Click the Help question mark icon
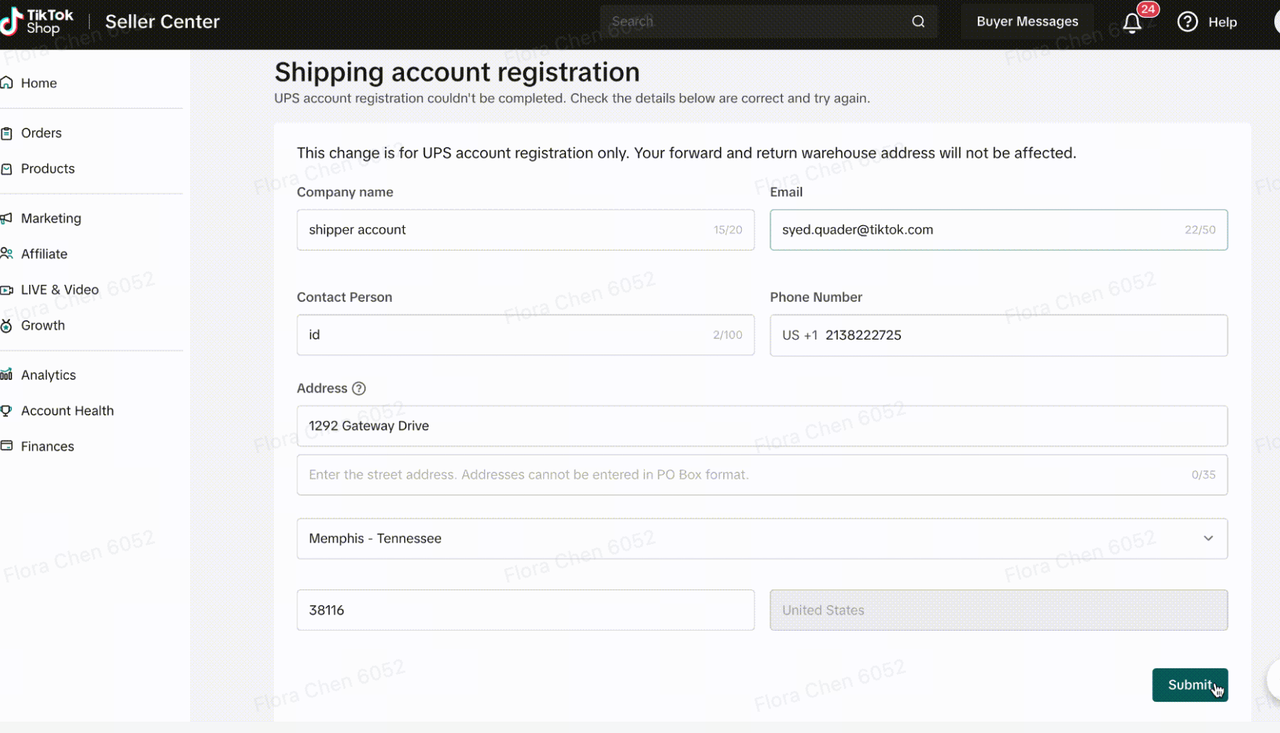 [1187, 22]
